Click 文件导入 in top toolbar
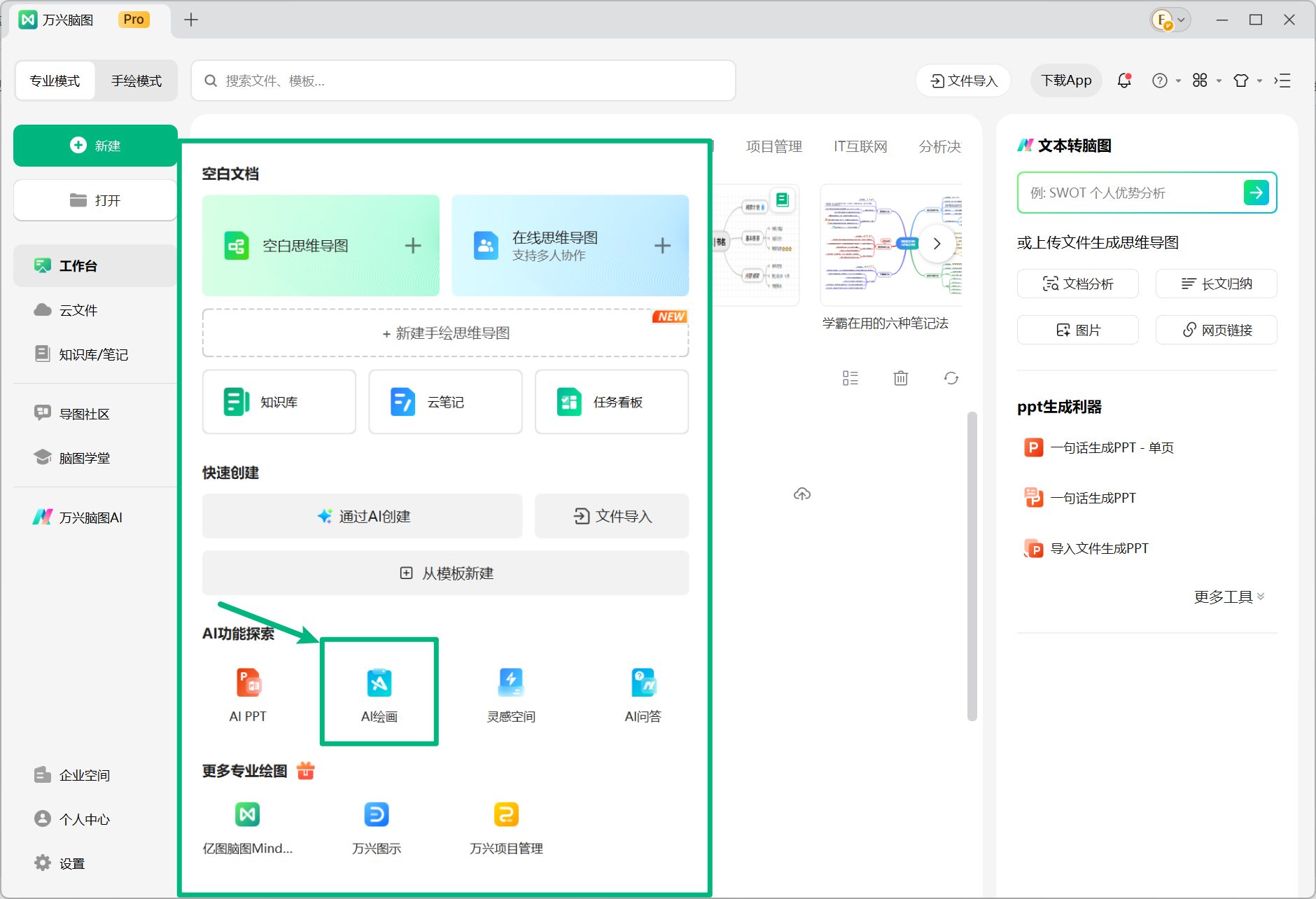This screenshot has width=1316, height=899. click(x=963, y=81)
